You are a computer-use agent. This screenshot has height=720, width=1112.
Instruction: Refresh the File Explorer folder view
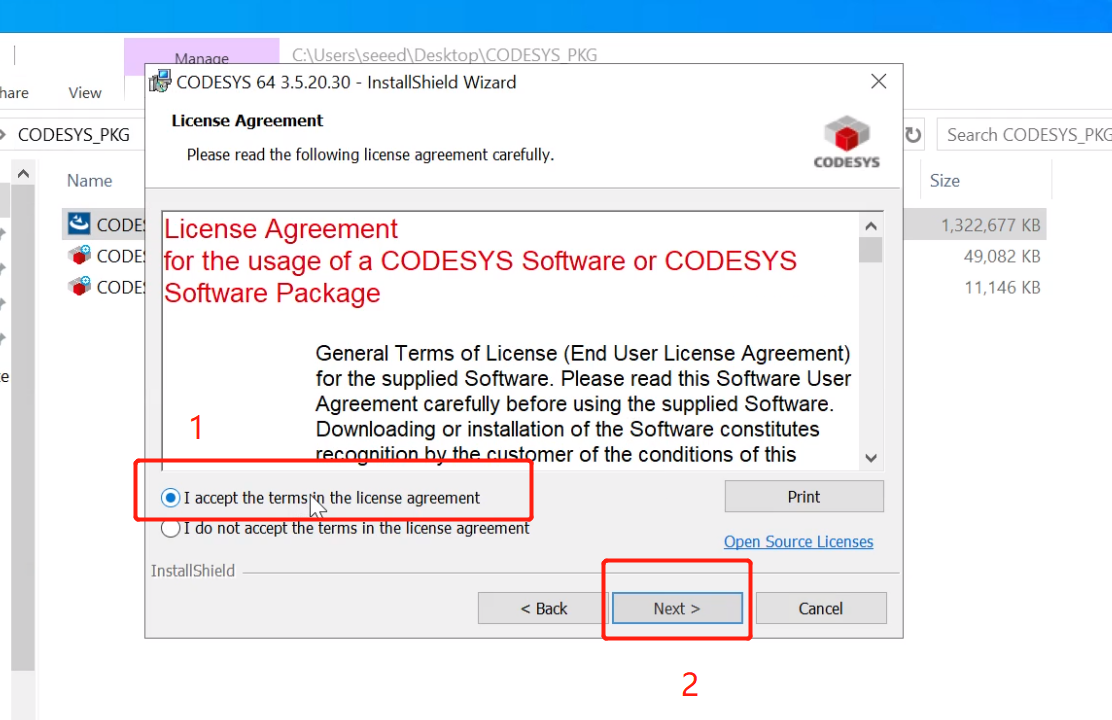point(913,135)
